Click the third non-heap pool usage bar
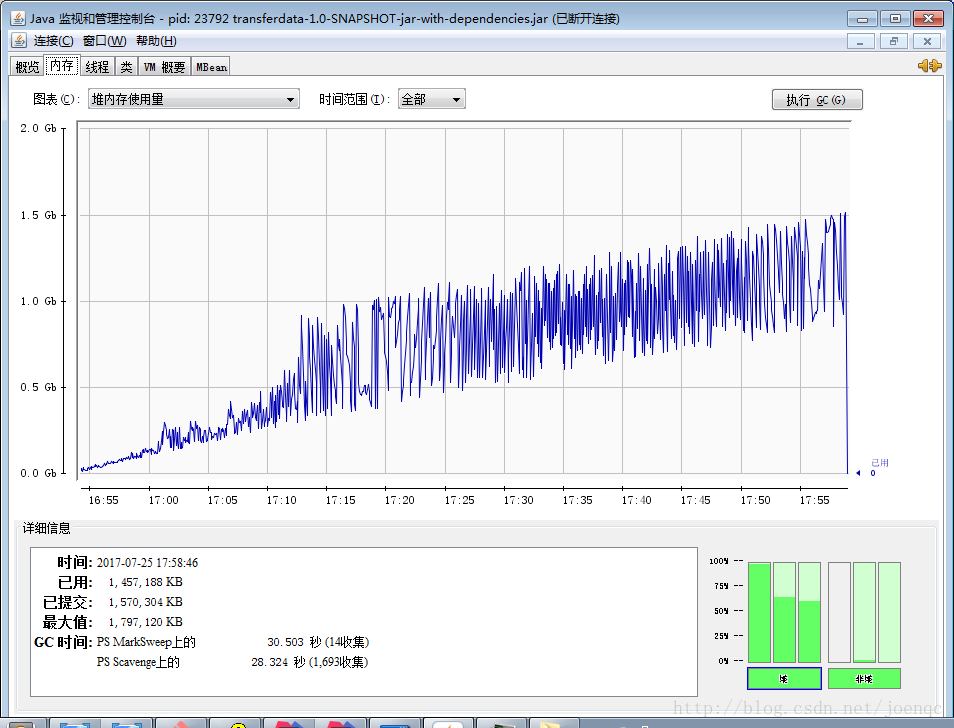The height and width of the screenshot is (728, 954). 889,612
